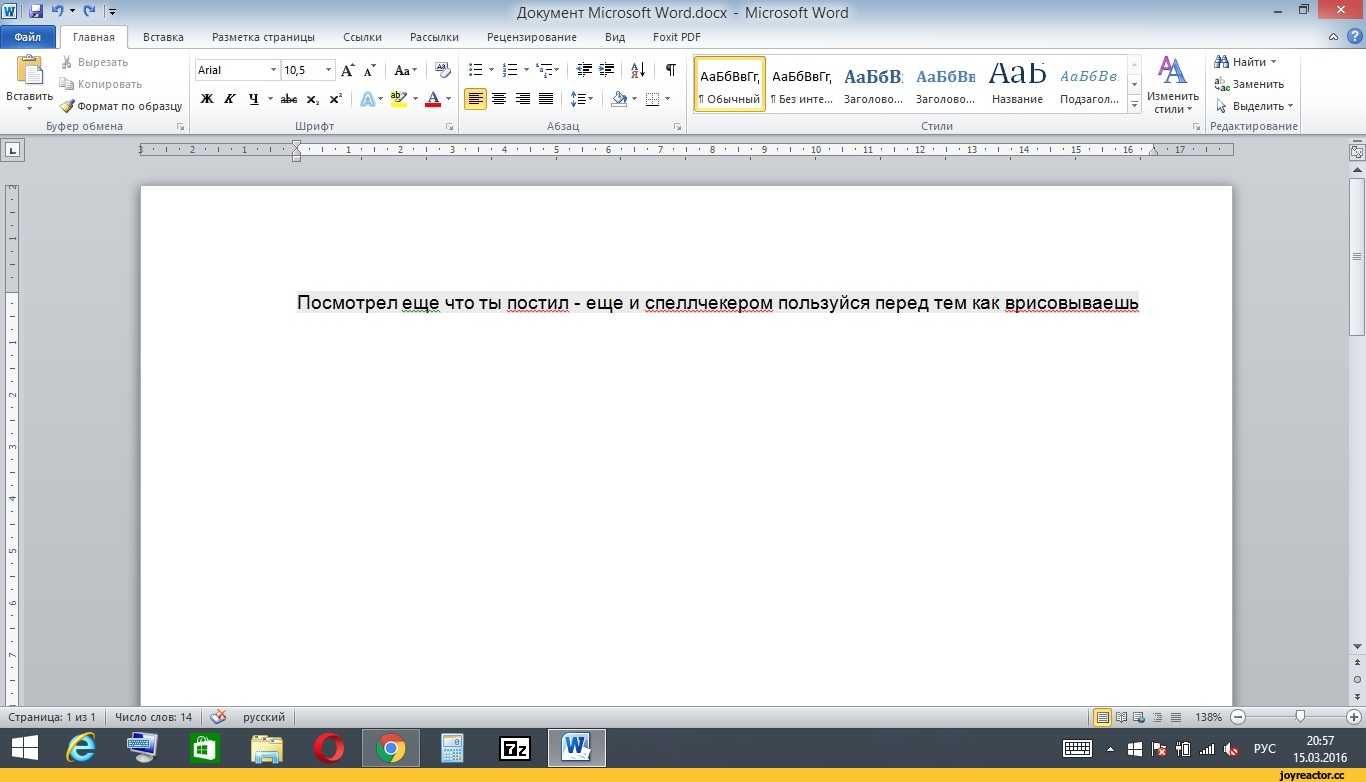Toggle superscript formatting

[x=335, y=99]
